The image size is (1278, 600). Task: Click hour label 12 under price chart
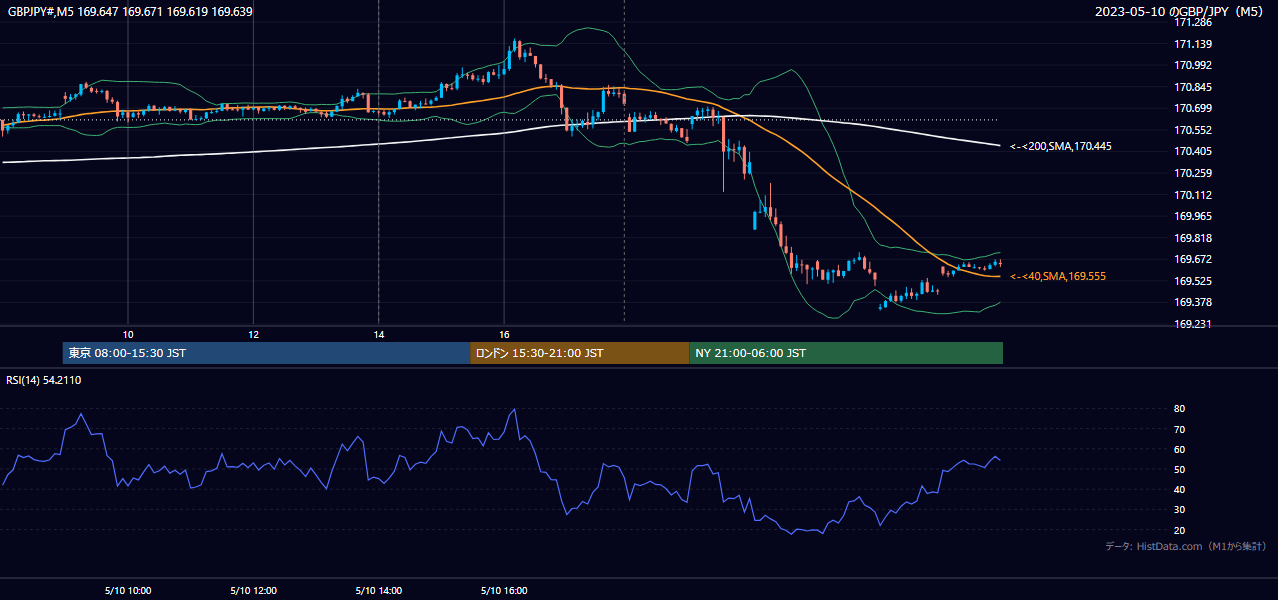pyautogui.click(x=253, y=334)
